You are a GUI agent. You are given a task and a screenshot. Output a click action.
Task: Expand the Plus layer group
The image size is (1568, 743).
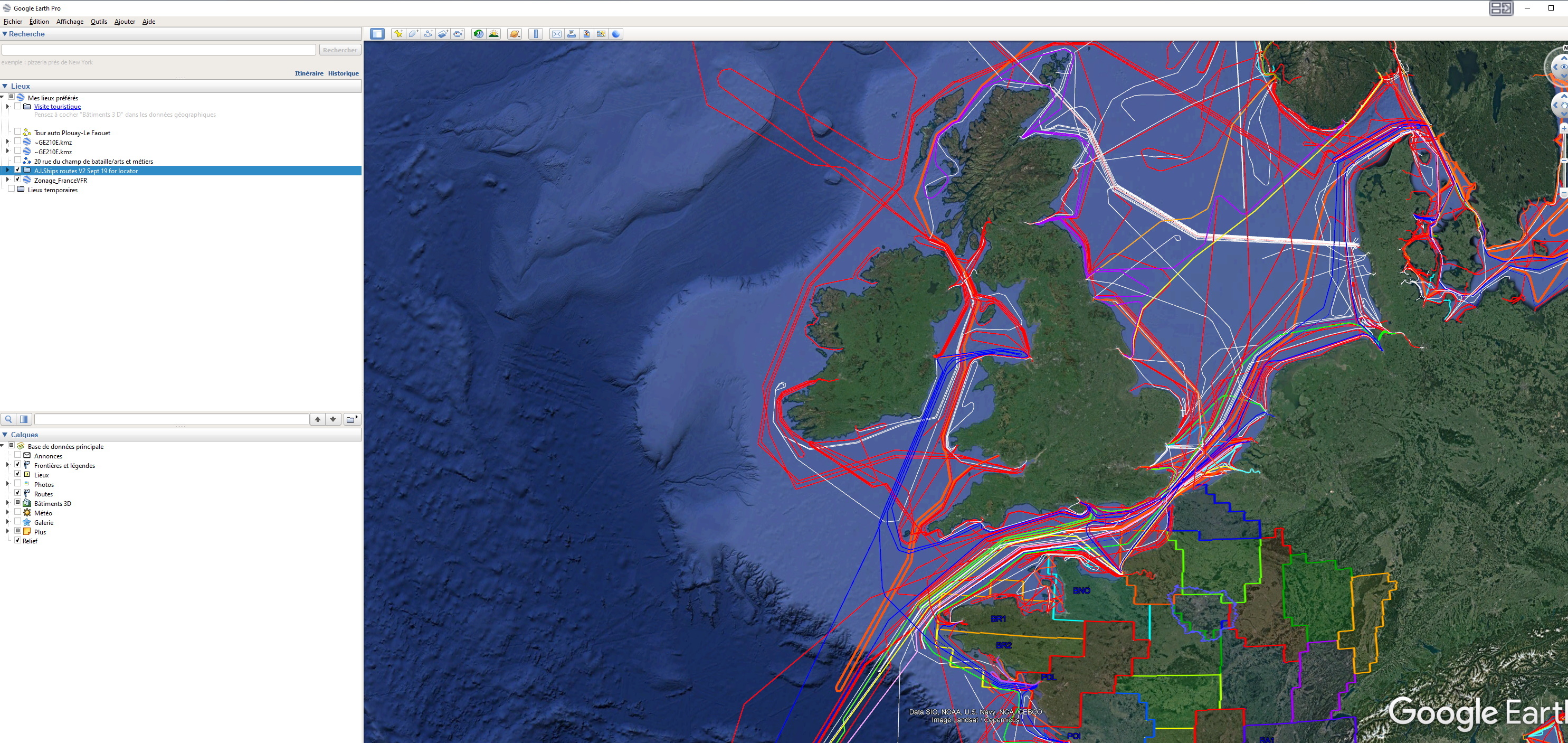[x=7, y=532]
